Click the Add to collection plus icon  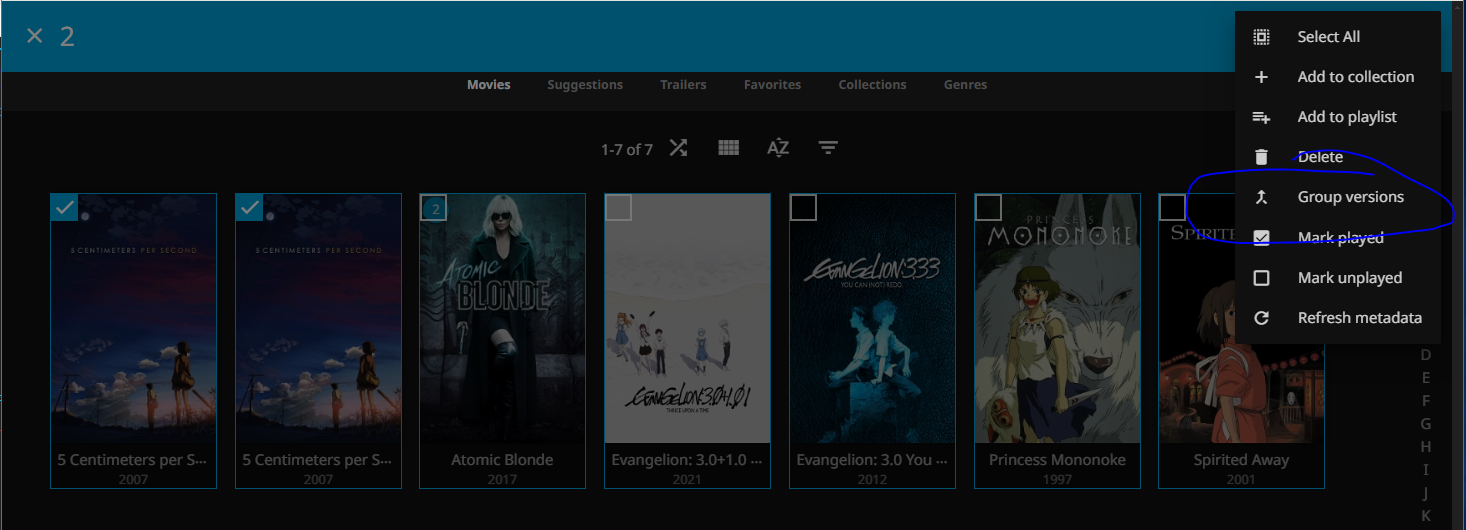coord(1262,77)
